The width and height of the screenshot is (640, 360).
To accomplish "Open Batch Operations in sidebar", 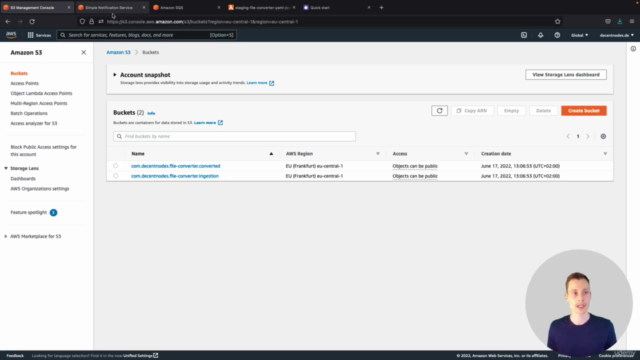I will (x=29, y=113).
